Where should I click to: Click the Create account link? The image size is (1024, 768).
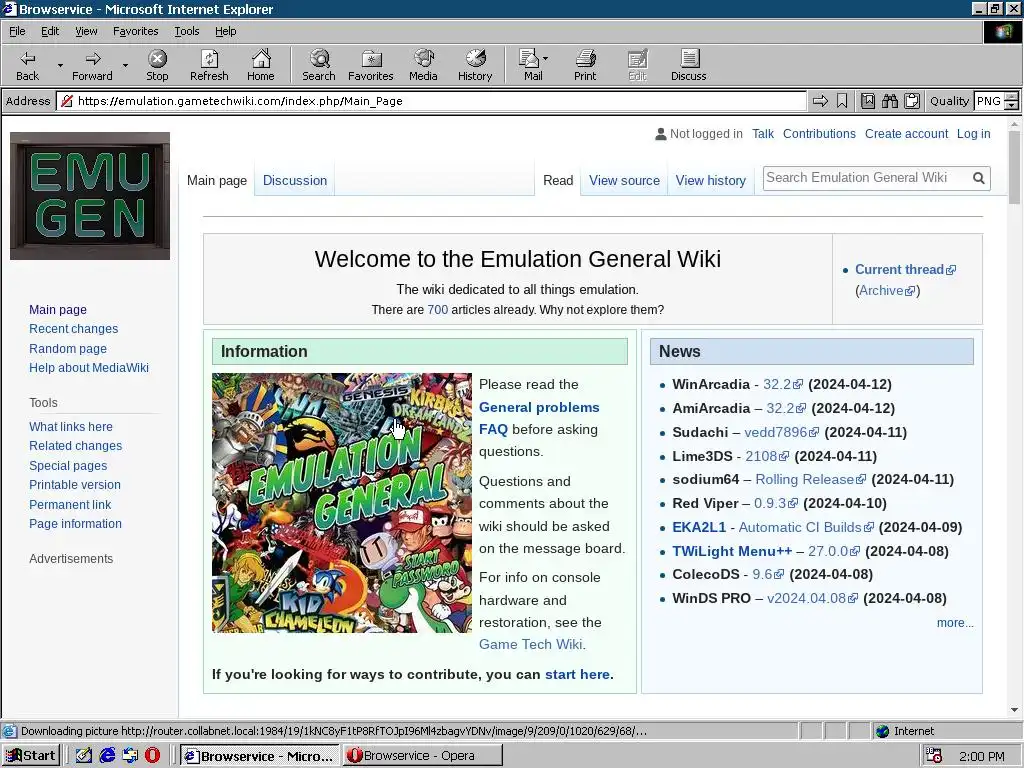pos(906,133)
